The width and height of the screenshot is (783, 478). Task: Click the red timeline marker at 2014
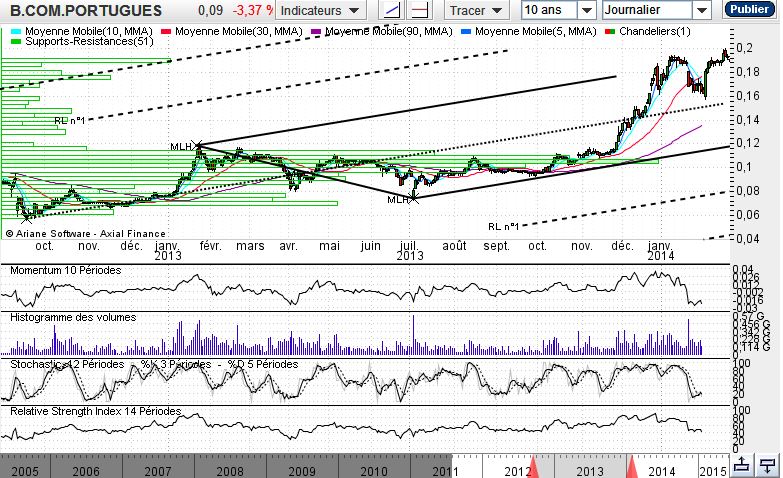[x=632, y=467]
